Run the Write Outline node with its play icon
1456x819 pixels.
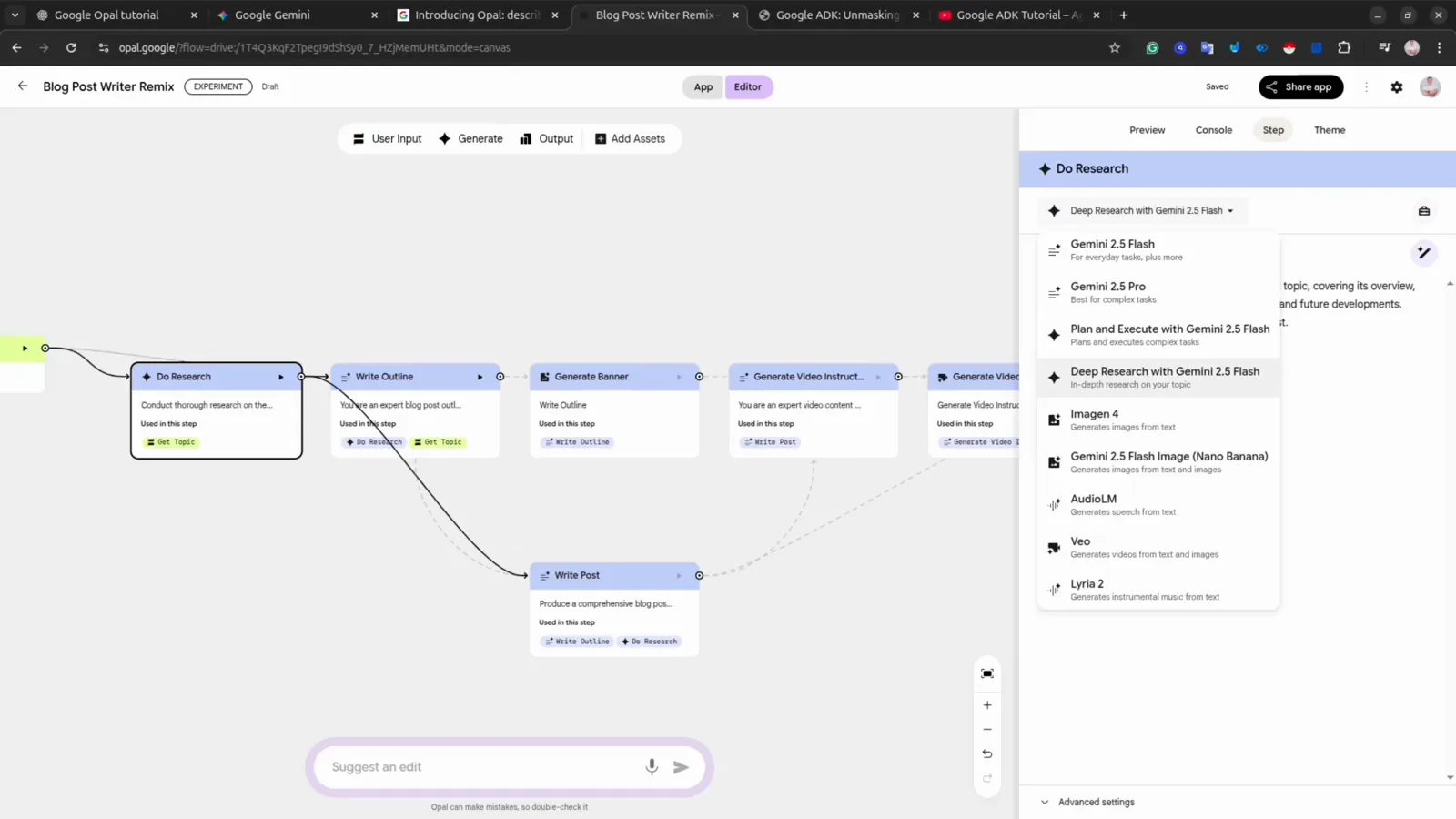480,377
